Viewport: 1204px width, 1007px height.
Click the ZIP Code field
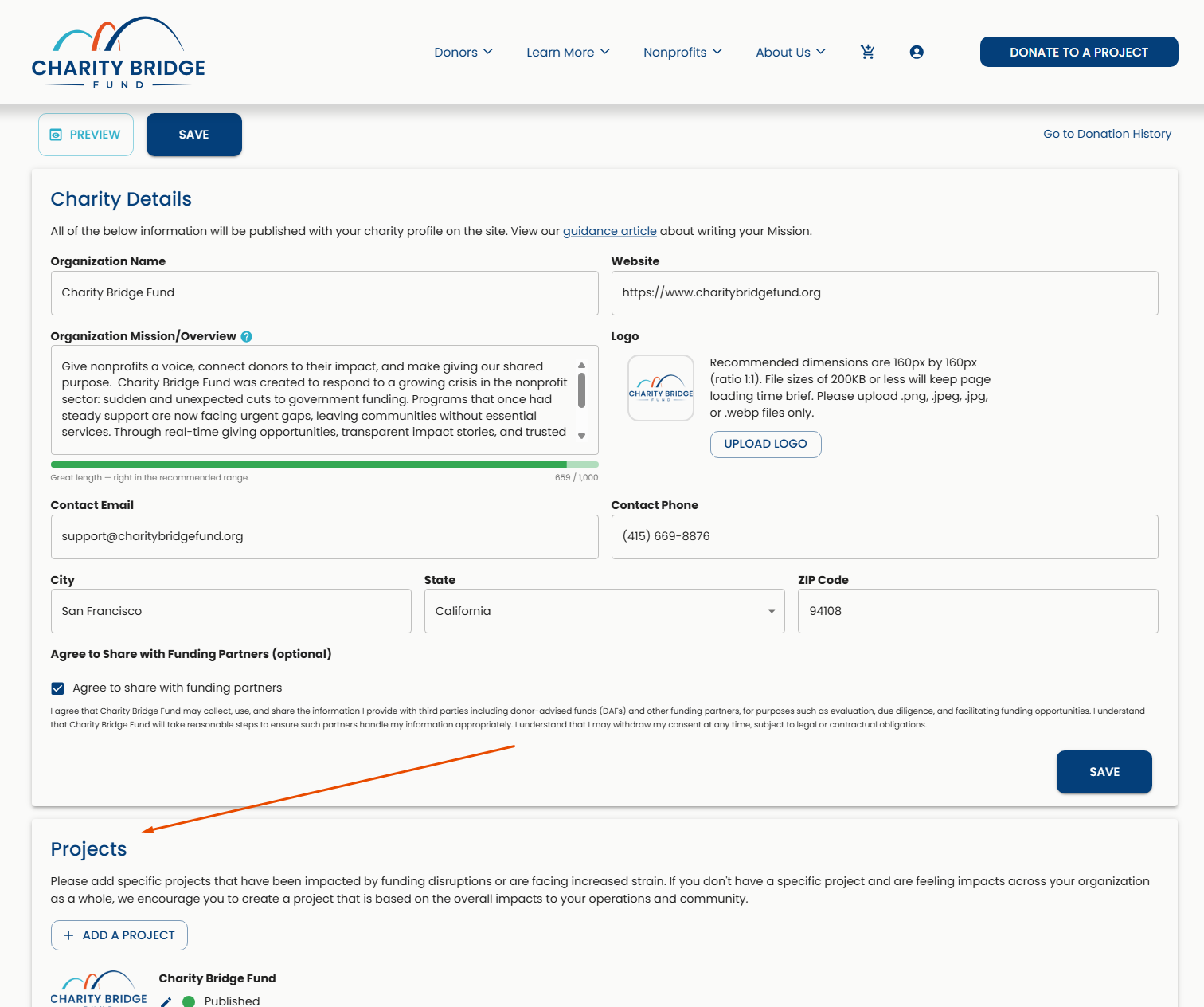click(x=978, y=611)
